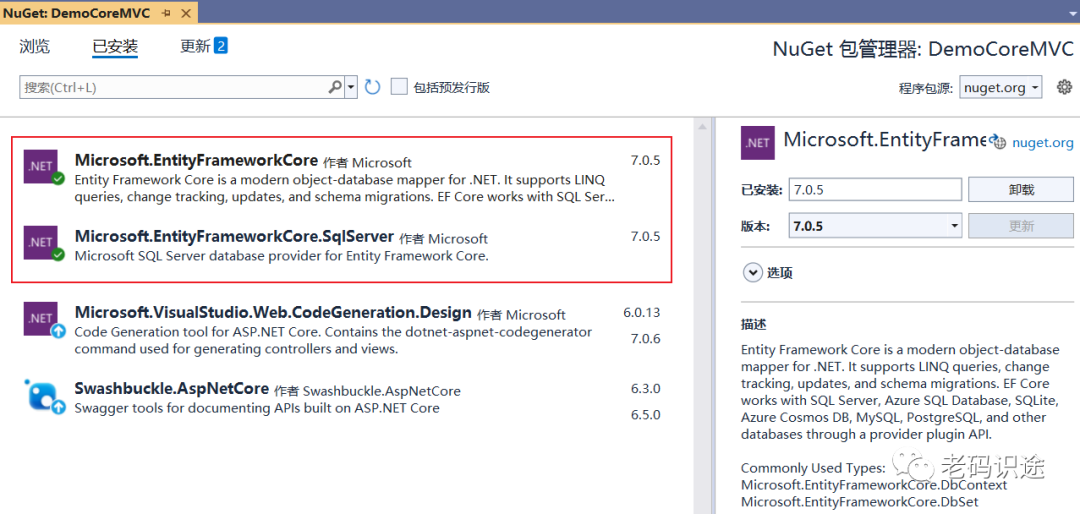Viewport: 1080px width, 514px height.
Task: Click the Swashbuckle.AspNetCore package icon
Action: pos(43,395)
